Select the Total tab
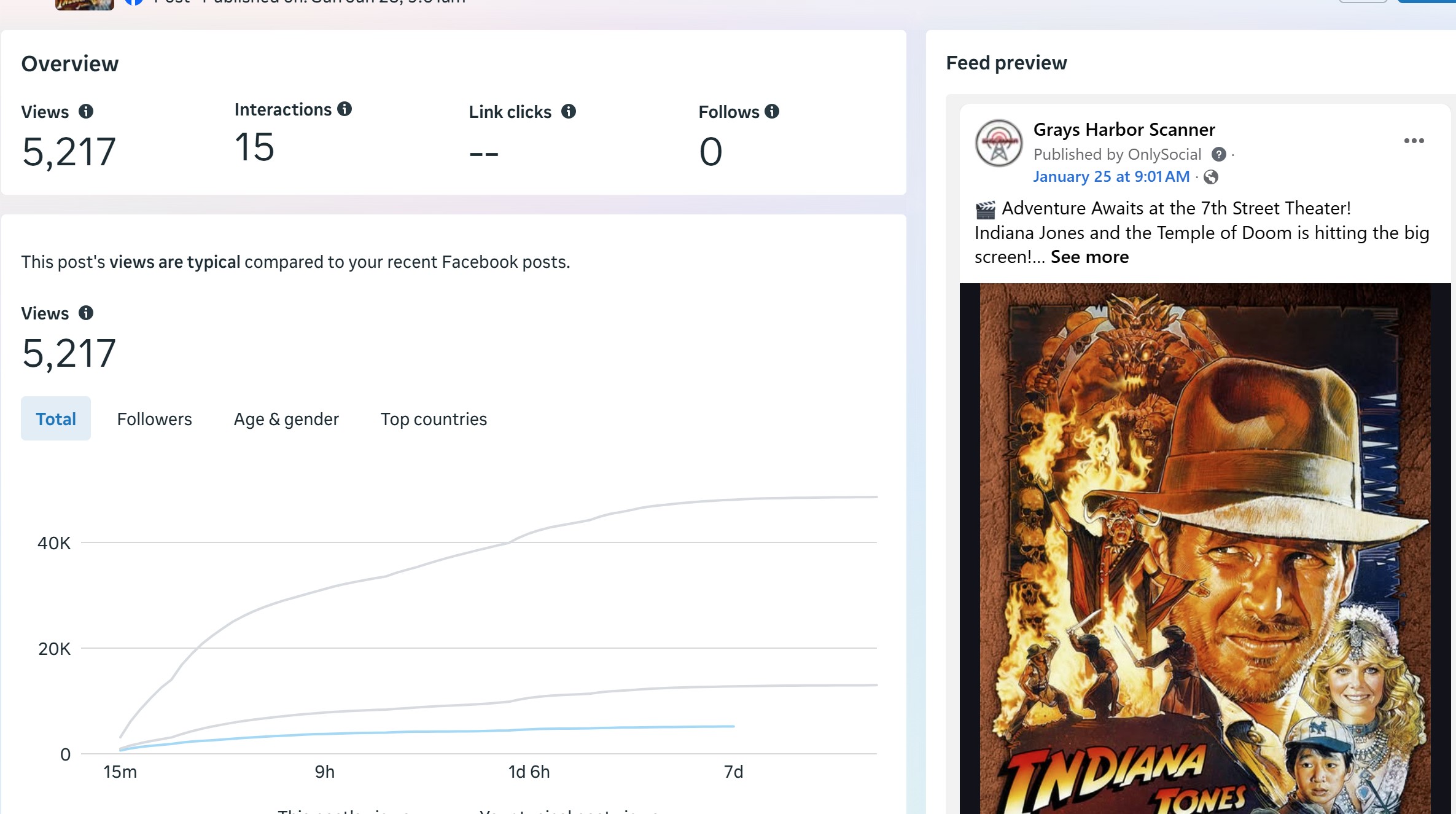 56,418
